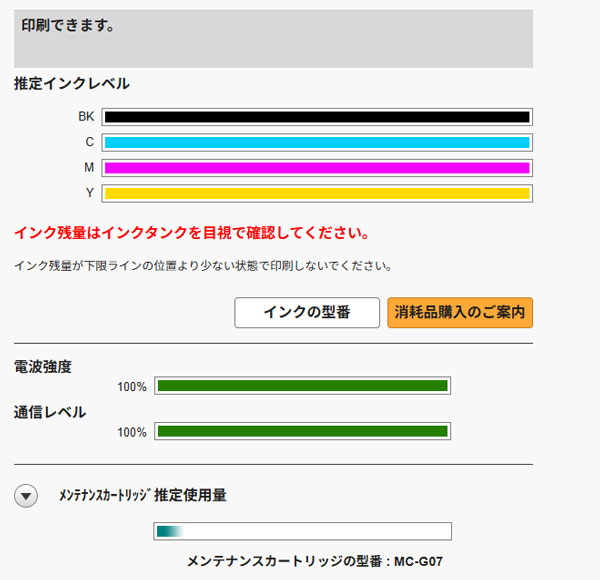Click the 印刷できます status message
Viewport: 600px width, 580px height.
pos(67,26)
